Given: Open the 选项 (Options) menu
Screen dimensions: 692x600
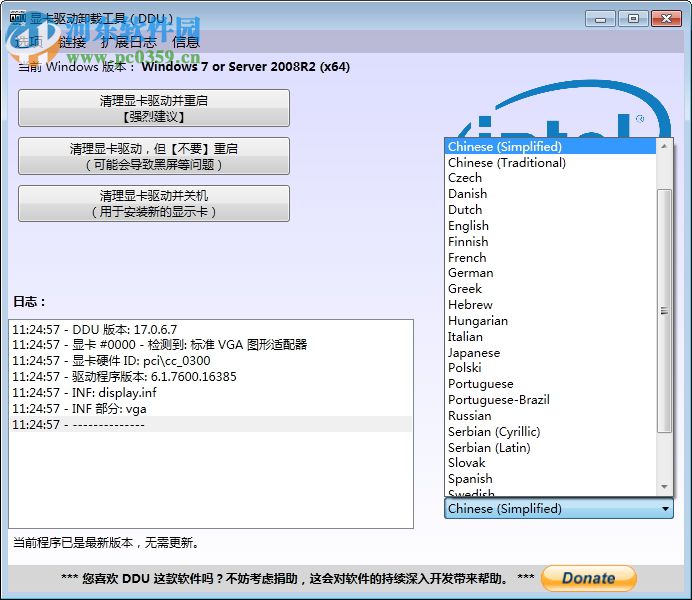Looking at the screenshot, I should click(x=29, y=42).
